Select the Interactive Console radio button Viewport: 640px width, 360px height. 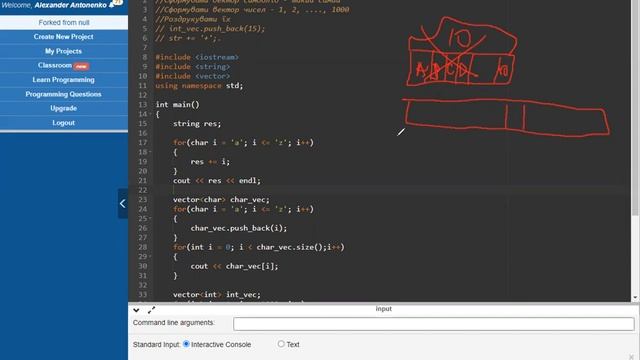click(x=186, y=344)
